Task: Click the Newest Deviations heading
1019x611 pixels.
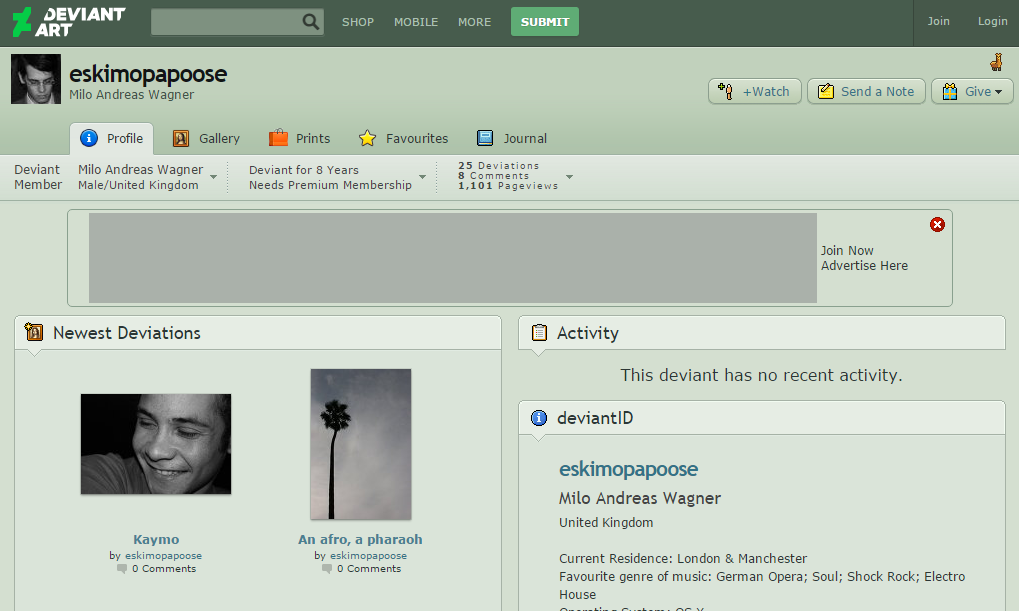Action: pyautogui.click(x=127, y=333)
